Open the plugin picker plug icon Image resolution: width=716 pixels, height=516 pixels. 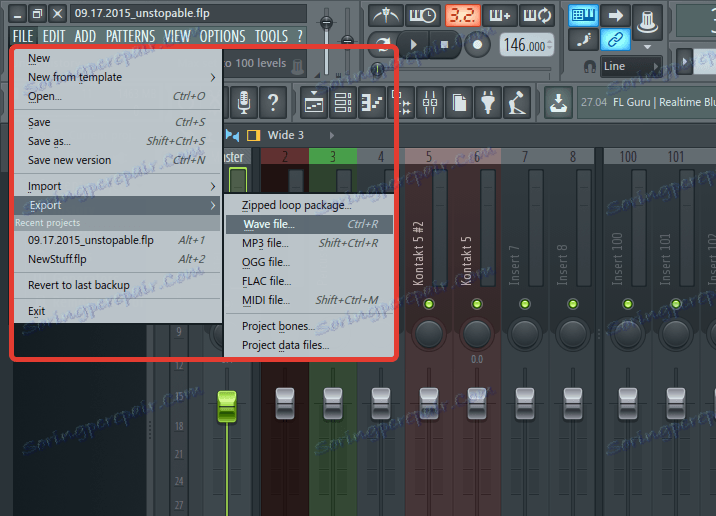coord(488,102)
